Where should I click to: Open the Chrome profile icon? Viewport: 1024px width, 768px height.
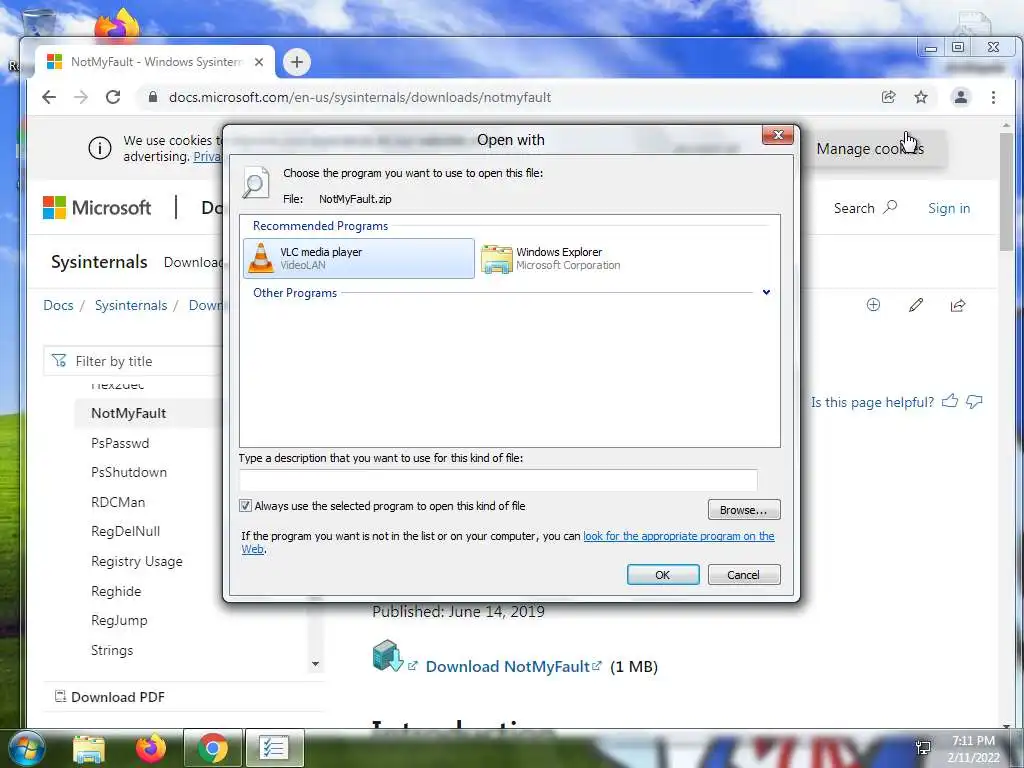[961, 97]
